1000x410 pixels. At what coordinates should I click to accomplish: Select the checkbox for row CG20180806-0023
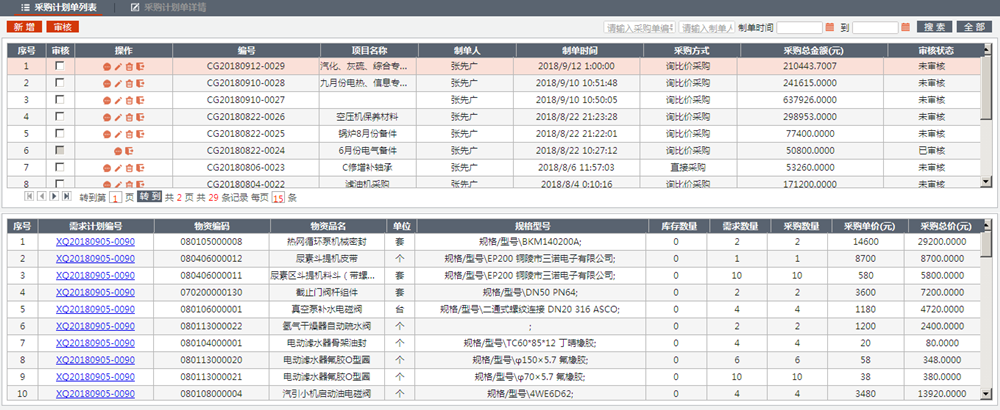60,167
